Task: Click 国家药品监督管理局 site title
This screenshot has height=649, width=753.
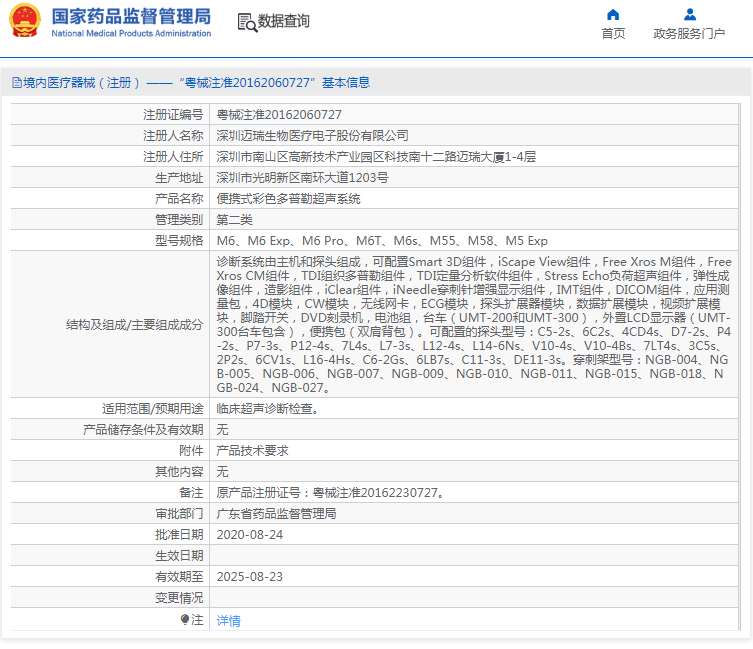Action: click(131, 16)
